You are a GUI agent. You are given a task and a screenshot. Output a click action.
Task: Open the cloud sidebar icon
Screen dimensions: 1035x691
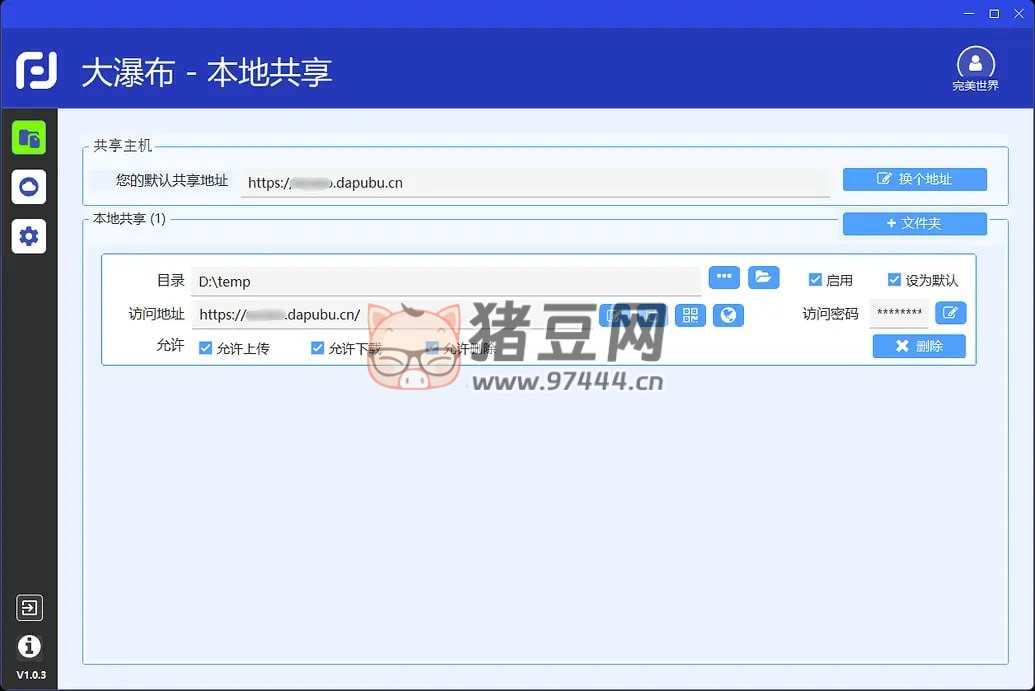[29, 187]
